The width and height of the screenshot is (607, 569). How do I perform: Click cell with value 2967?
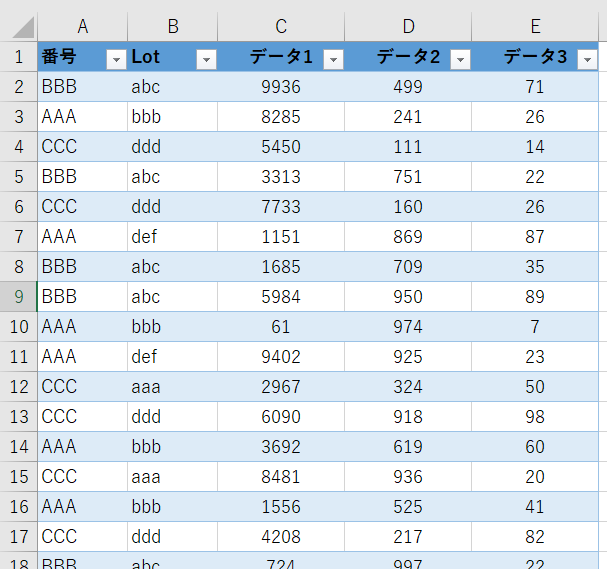281,387
